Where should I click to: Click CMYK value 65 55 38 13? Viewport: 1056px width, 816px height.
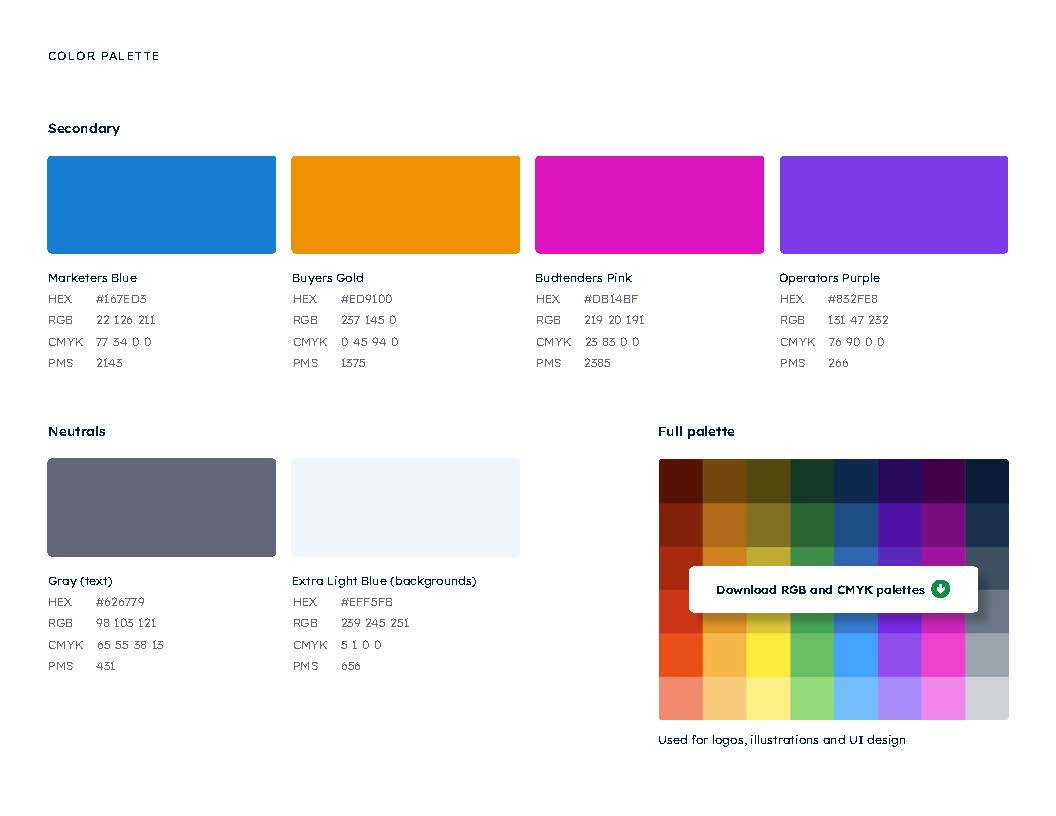pos(130,645)
